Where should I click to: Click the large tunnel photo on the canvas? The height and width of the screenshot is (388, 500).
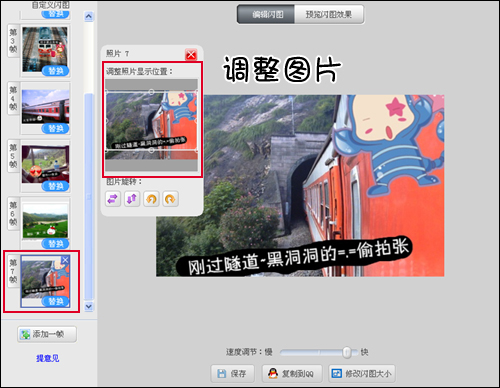[x=300, y=186]
